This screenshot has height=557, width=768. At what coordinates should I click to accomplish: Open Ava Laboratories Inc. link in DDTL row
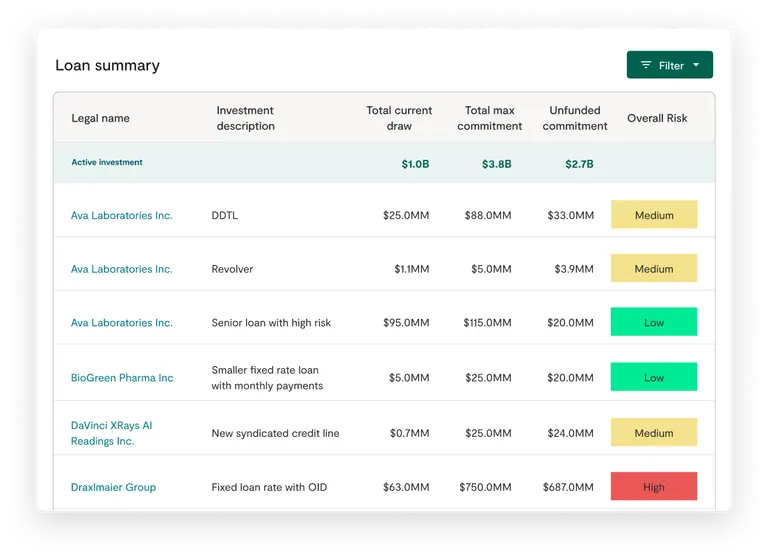121,215
